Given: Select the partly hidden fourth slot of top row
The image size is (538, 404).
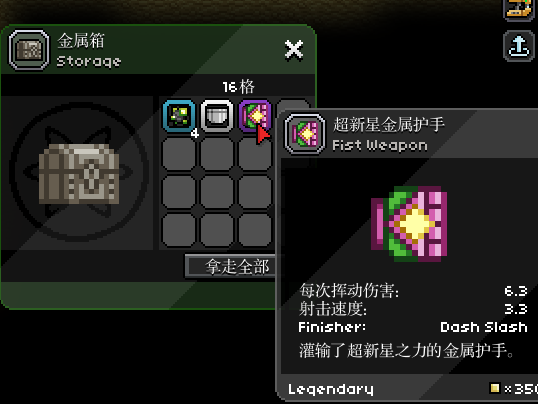Looking at the screenshot, I should pos(293,105).
